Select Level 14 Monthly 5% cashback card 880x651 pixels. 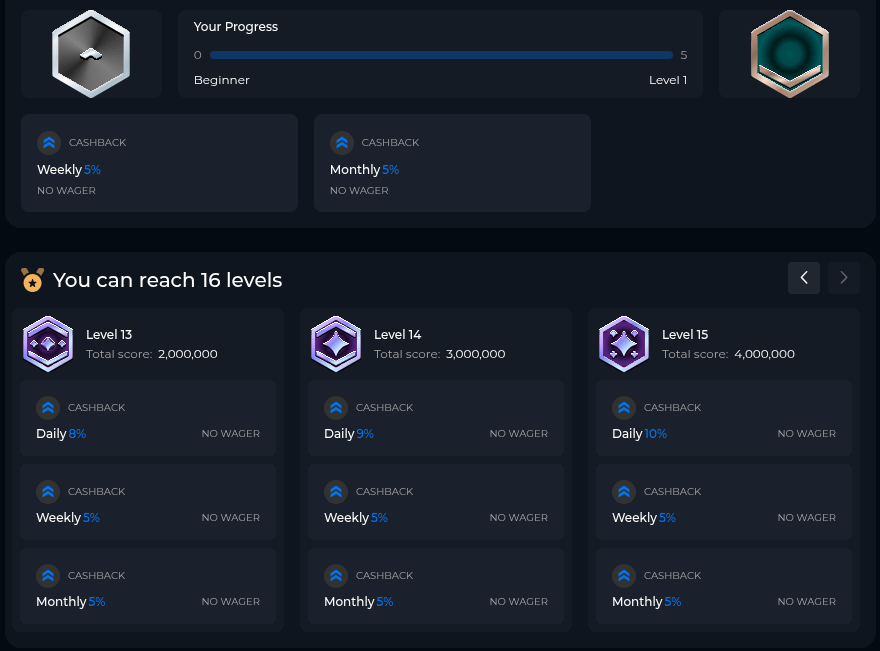[436, 588]
